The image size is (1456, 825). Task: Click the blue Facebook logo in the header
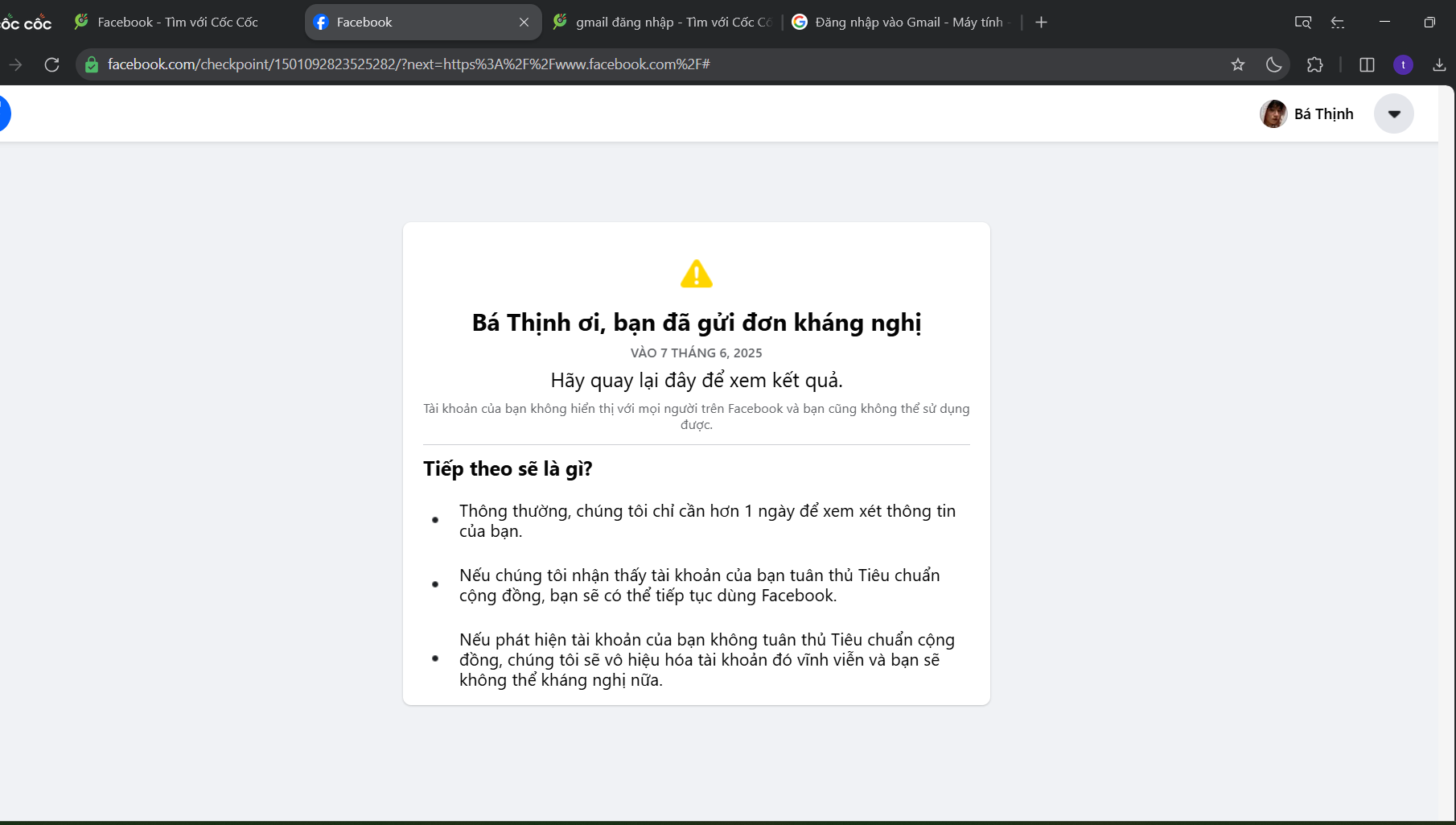click(3, 113)
